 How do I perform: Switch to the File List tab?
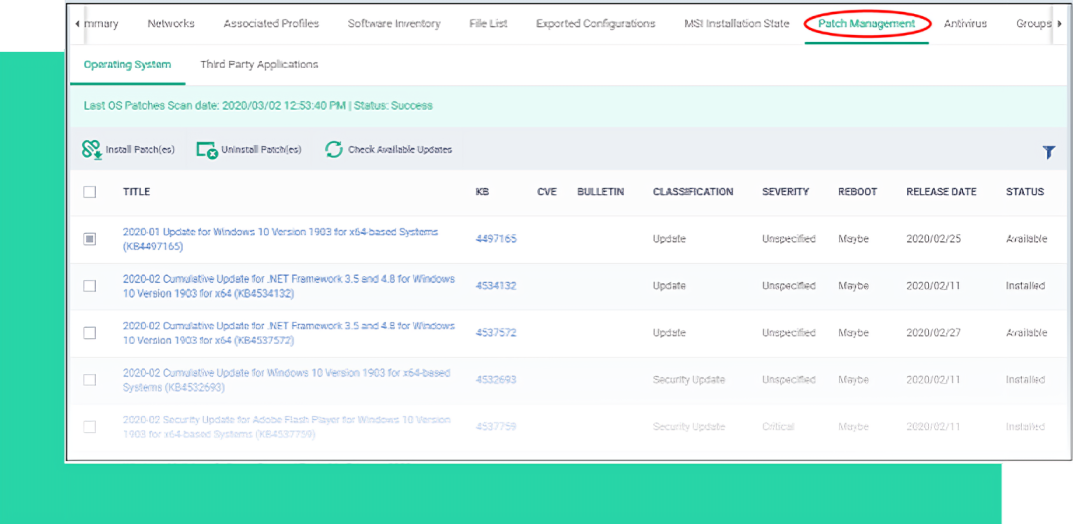pyautogui.click(x=489, y=23)
